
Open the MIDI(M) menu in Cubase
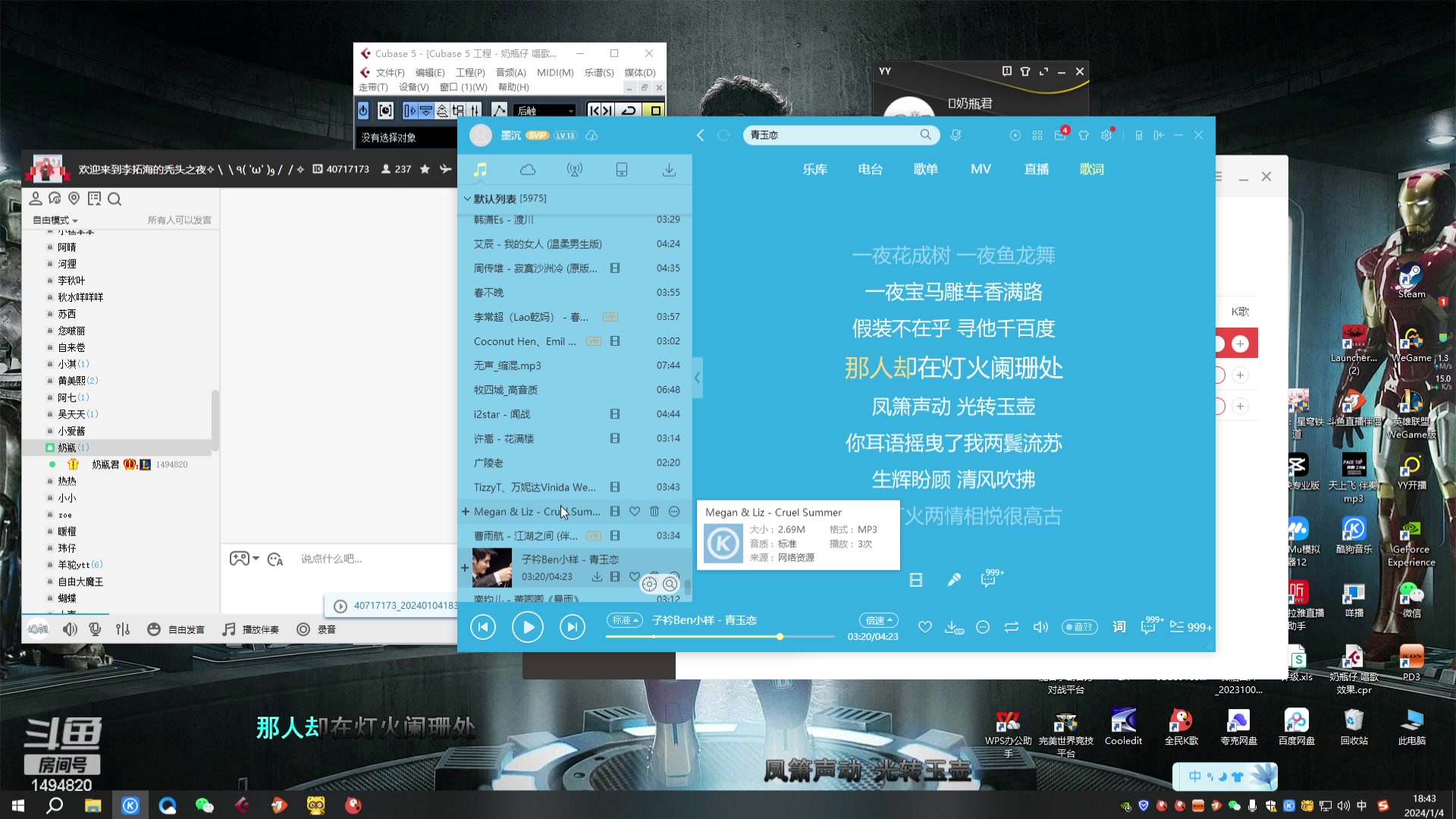click(x=555, y=73)
